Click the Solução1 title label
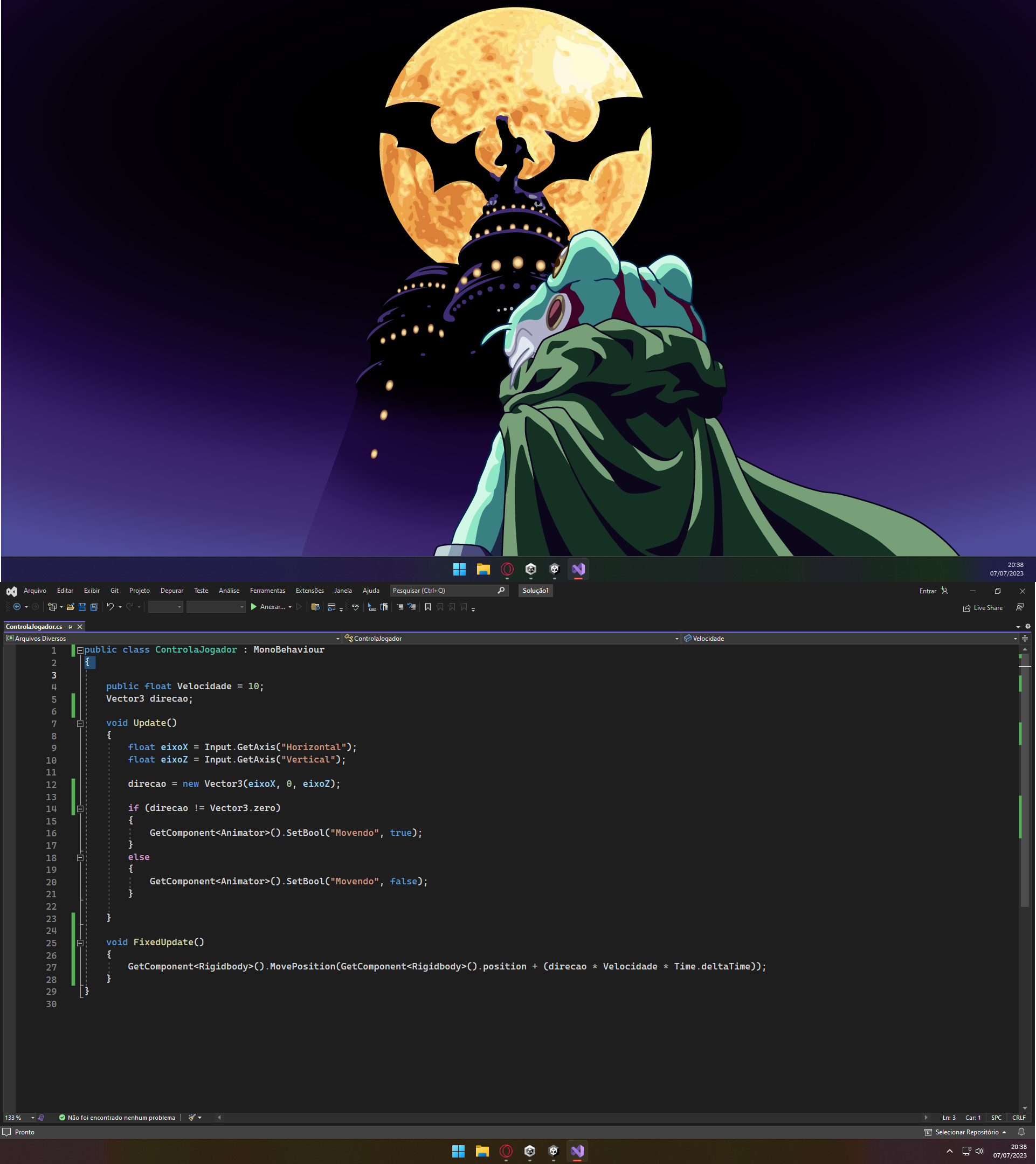 point(536,591)
